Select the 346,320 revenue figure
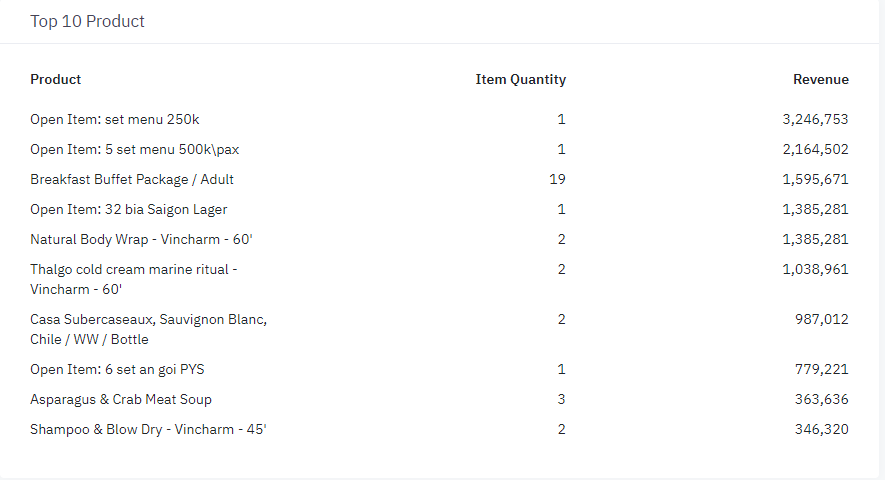885x480 pixels. point(822,429)
